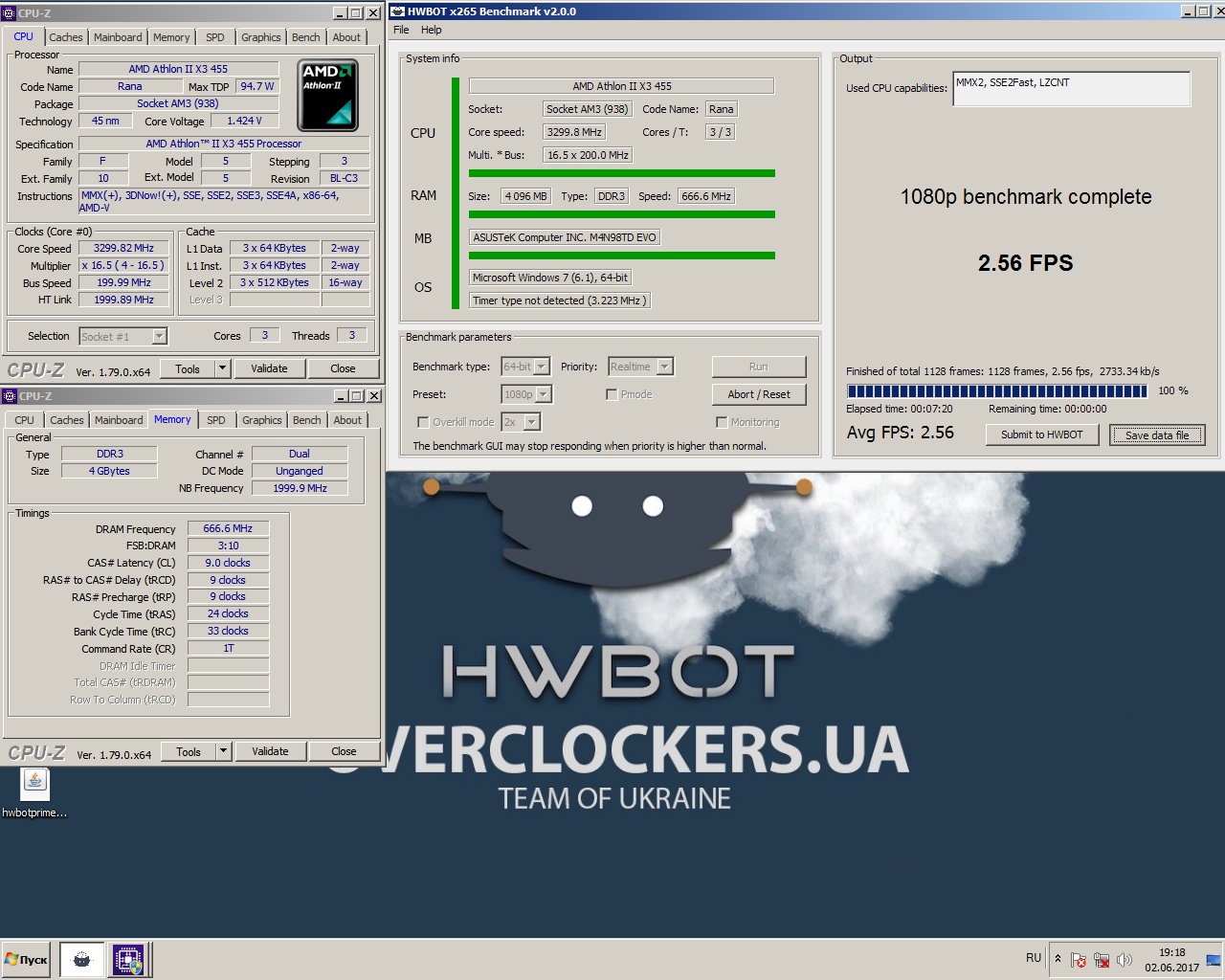The width and height of the screenshot is (1225, 980).
Task: Expand the Tools arrow in the CPU-Z window showing the Memory tab
Action: coord(223,751)
